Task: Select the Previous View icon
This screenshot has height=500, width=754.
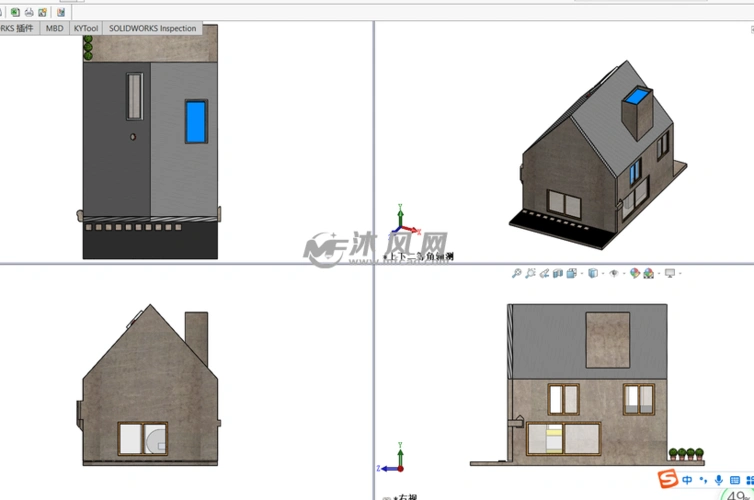Action: click(x=544, y=273)
